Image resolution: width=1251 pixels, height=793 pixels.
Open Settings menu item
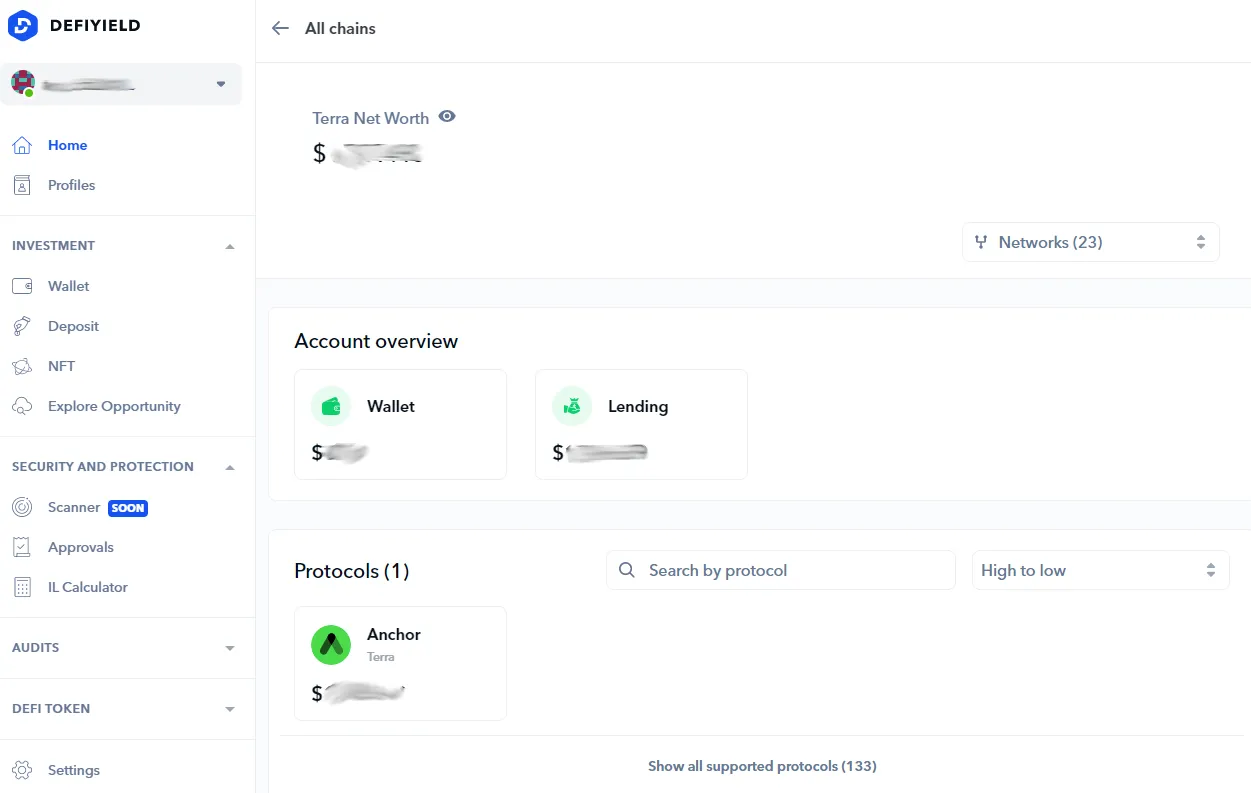74,770
